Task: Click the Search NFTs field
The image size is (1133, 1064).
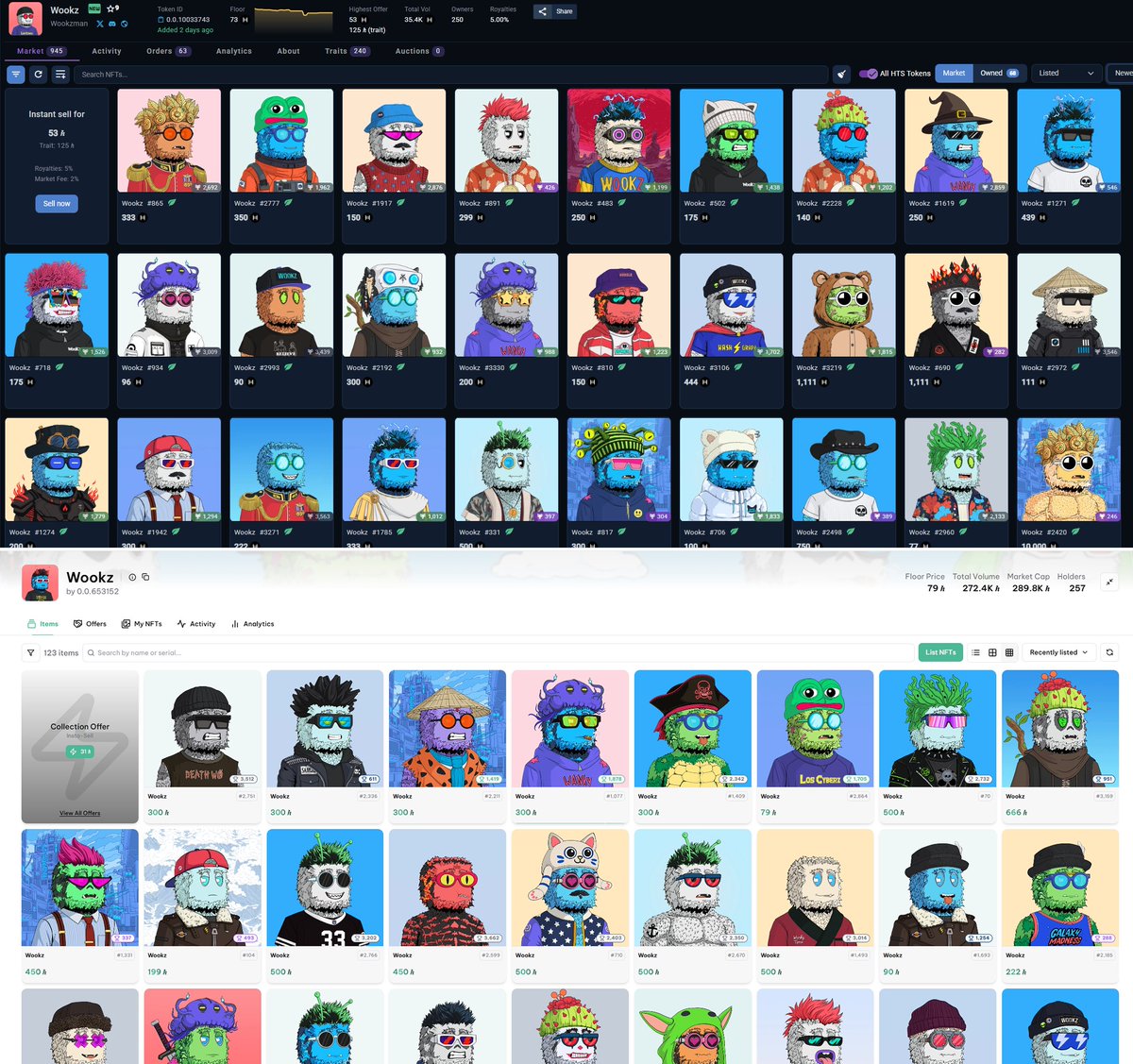Action: 451,74
